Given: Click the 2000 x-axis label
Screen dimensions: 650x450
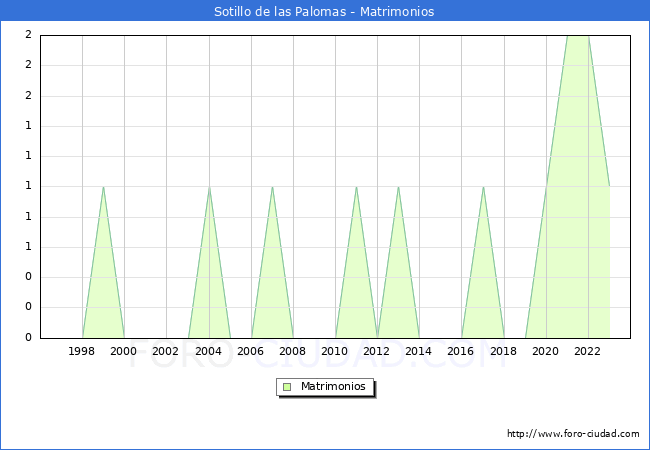Looking at the screenshot, I should click(124, 351).
